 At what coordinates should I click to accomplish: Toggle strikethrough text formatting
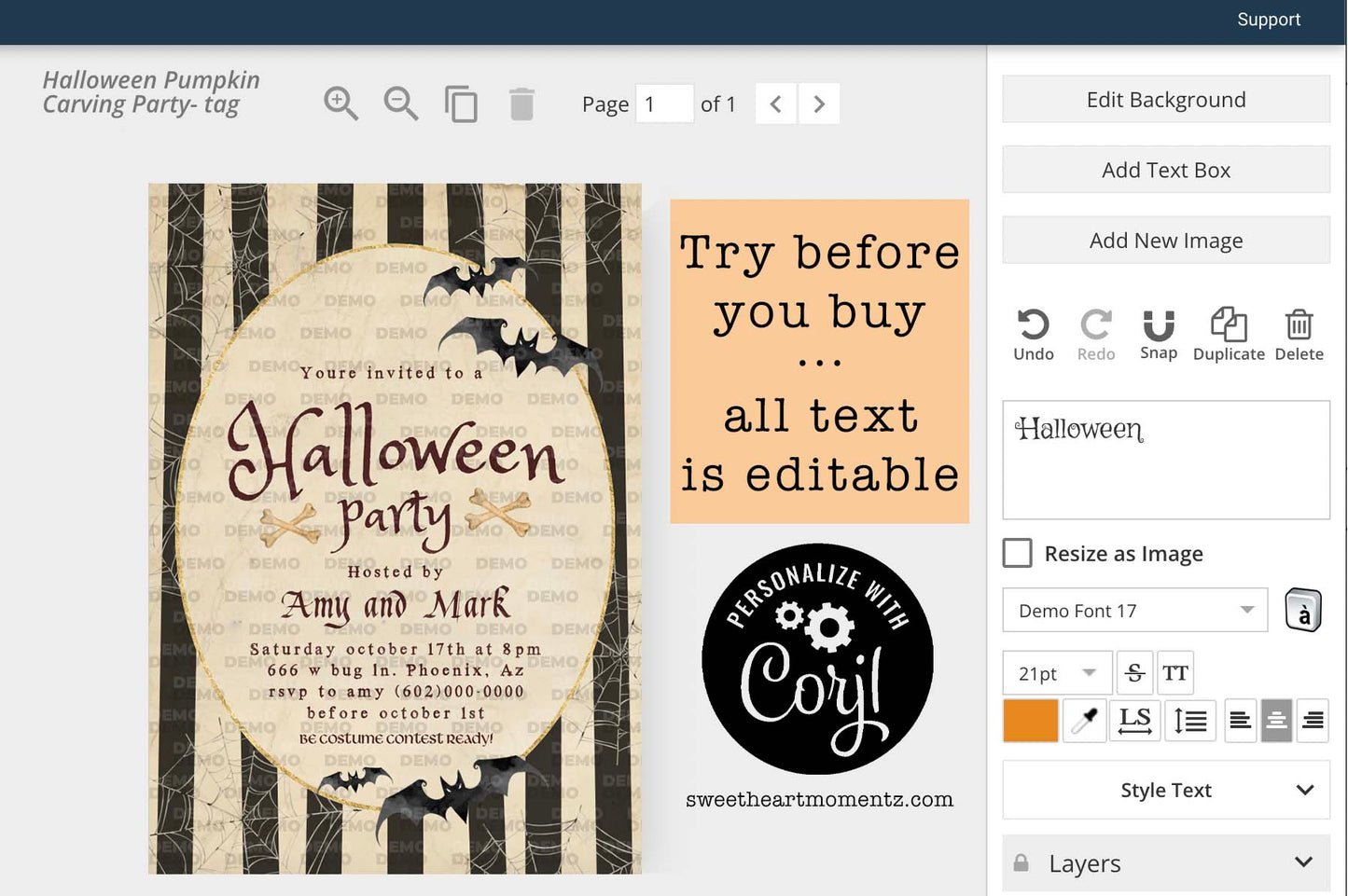tap(1134, 672)
